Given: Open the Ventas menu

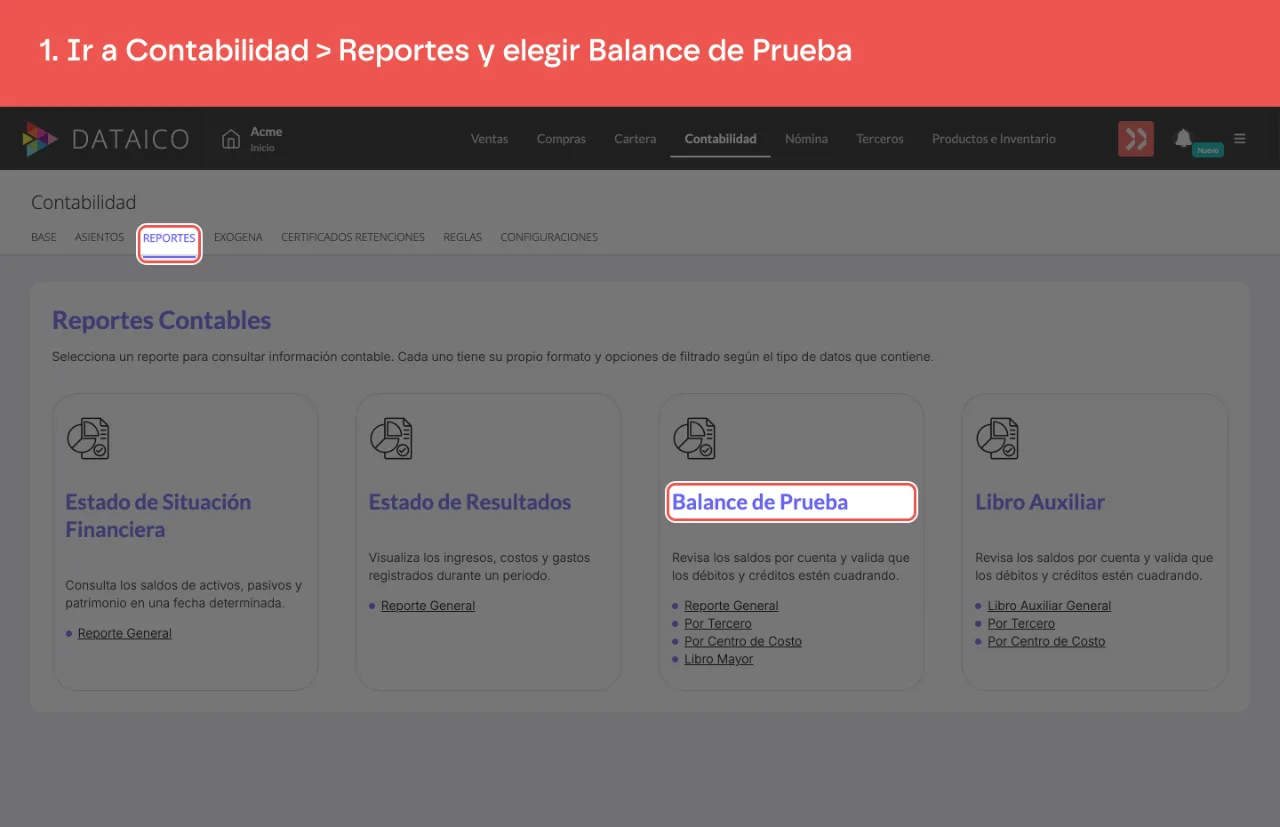Looking at the screenshot, I should pos(490,139).
